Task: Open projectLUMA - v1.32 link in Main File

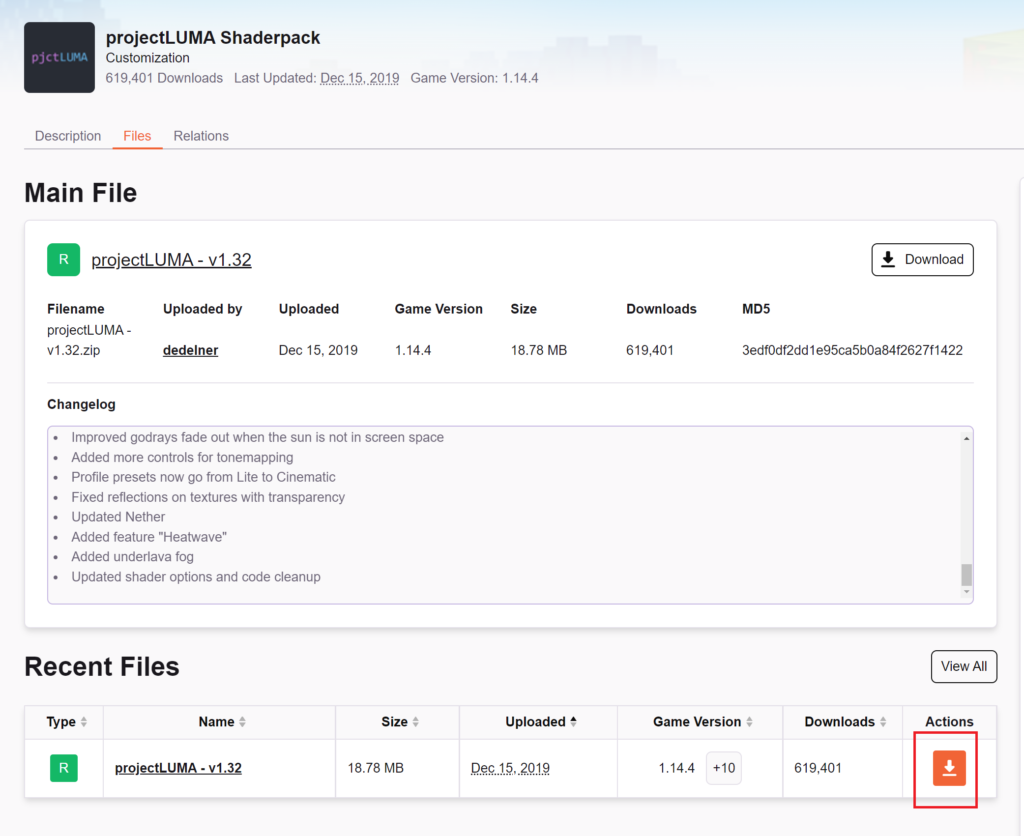Action: [x=171, y=260]
